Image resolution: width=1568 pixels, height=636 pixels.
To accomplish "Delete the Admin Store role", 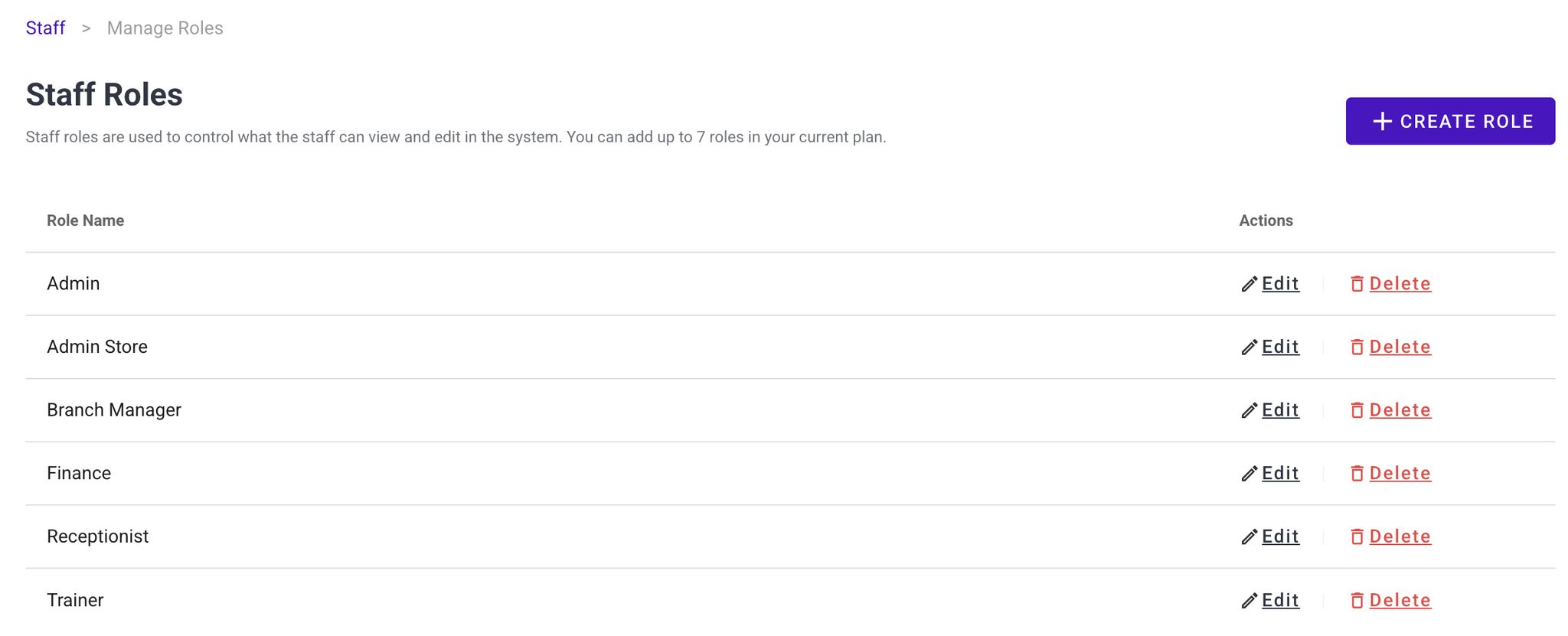I will (1400, 347).
